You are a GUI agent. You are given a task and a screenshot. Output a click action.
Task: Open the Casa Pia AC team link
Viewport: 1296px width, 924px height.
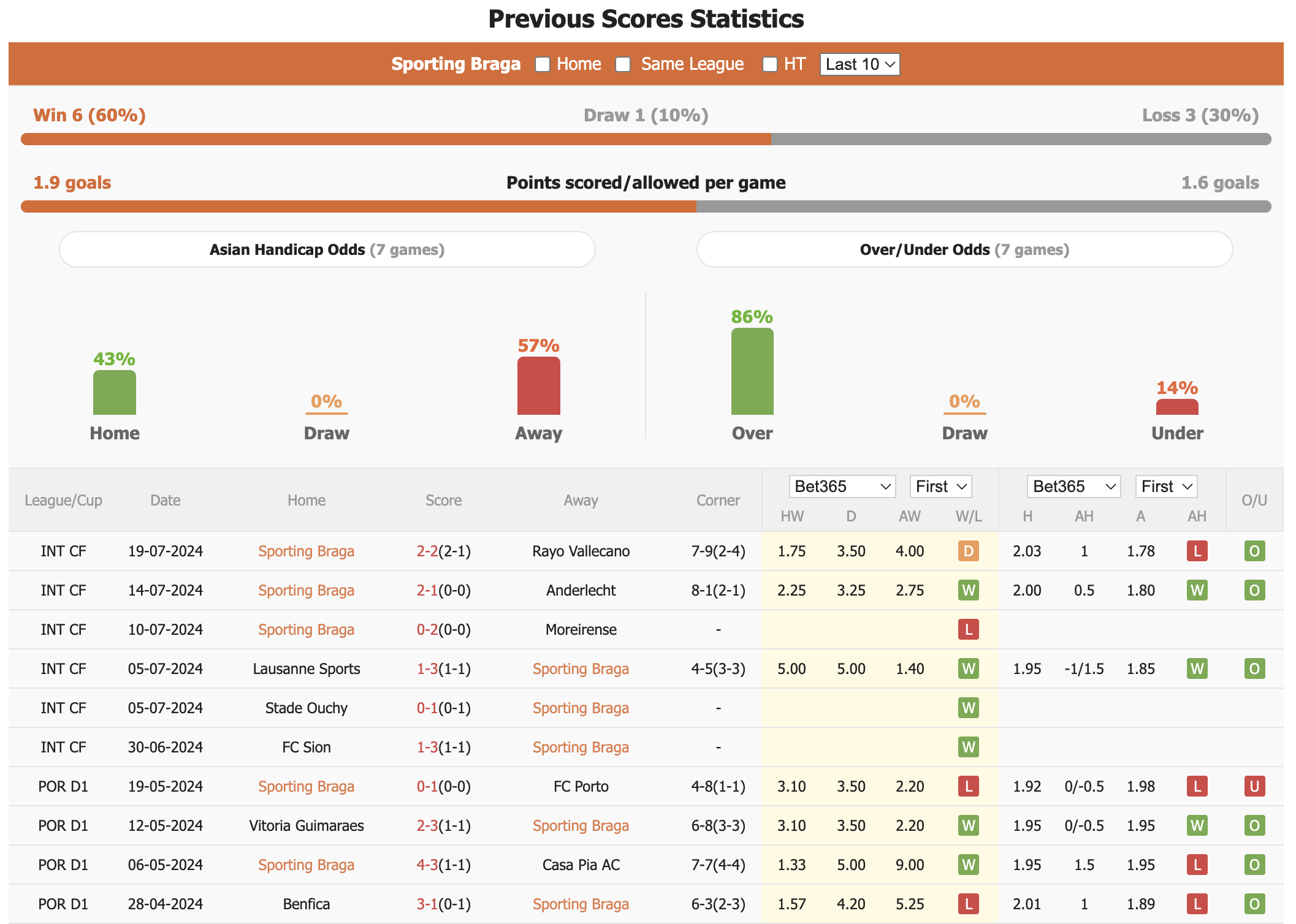581,865
